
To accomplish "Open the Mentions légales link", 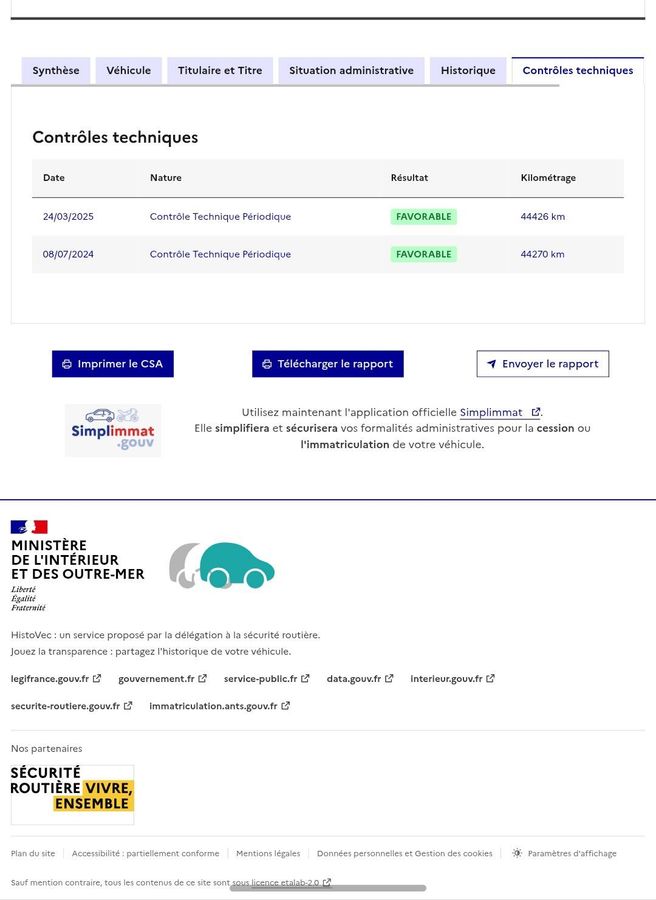I will 268,853.
